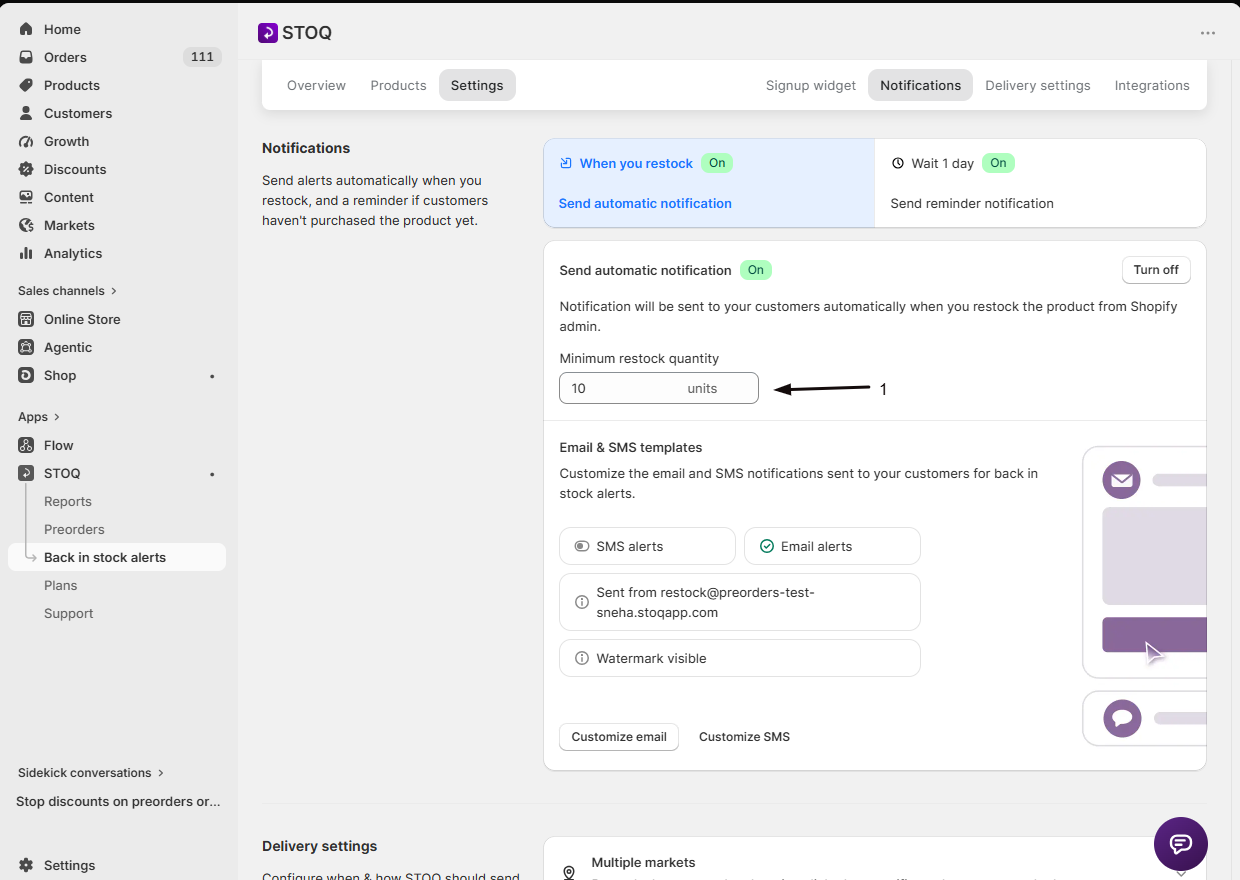Click the Settings gear icon at bottom
This screenshot has height=880, width=1240.
coord(26,865)
